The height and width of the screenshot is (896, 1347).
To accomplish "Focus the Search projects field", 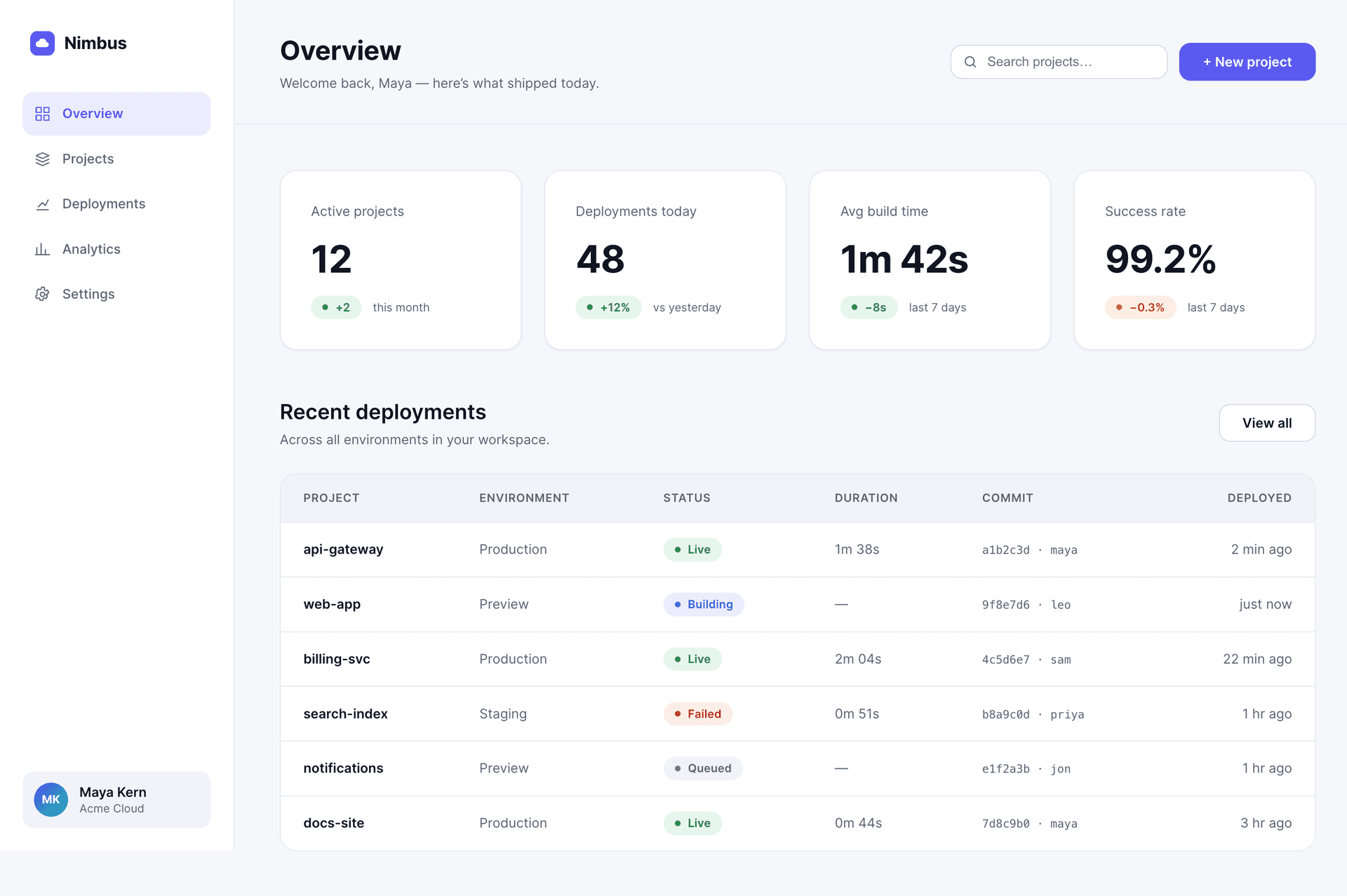I will coord(1059,62).
